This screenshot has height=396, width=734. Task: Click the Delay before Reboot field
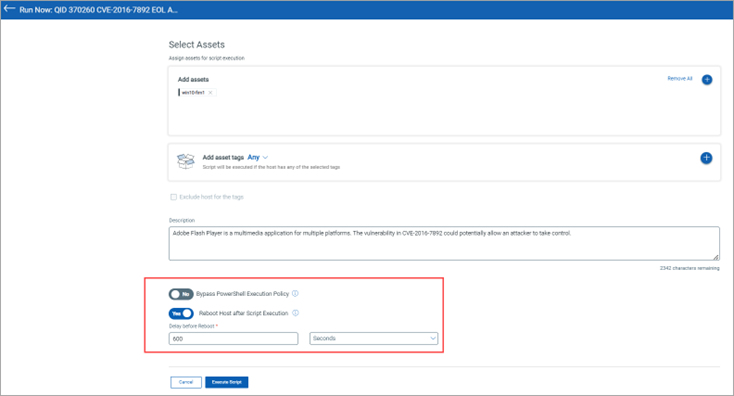pos(233,338)
